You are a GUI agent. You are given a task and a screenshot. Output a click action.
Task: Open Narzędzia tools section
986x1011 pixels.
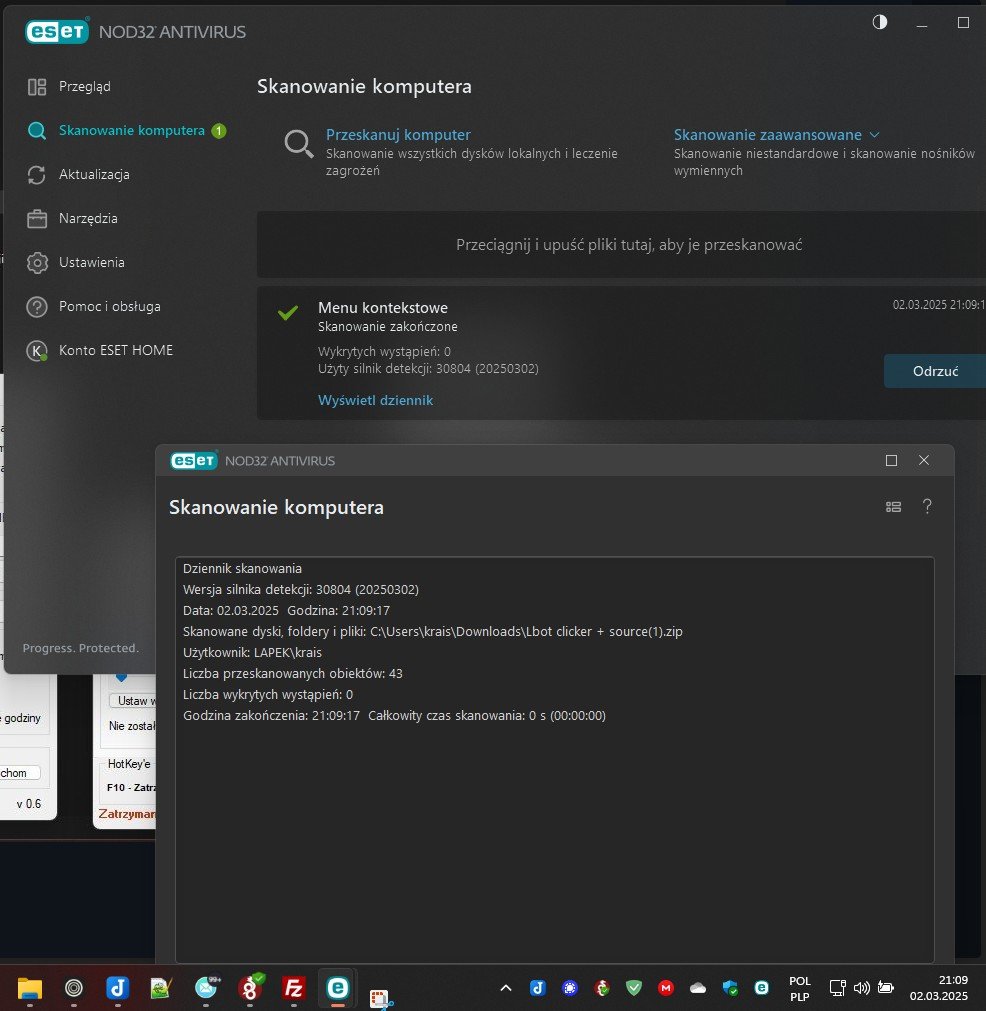88,219
